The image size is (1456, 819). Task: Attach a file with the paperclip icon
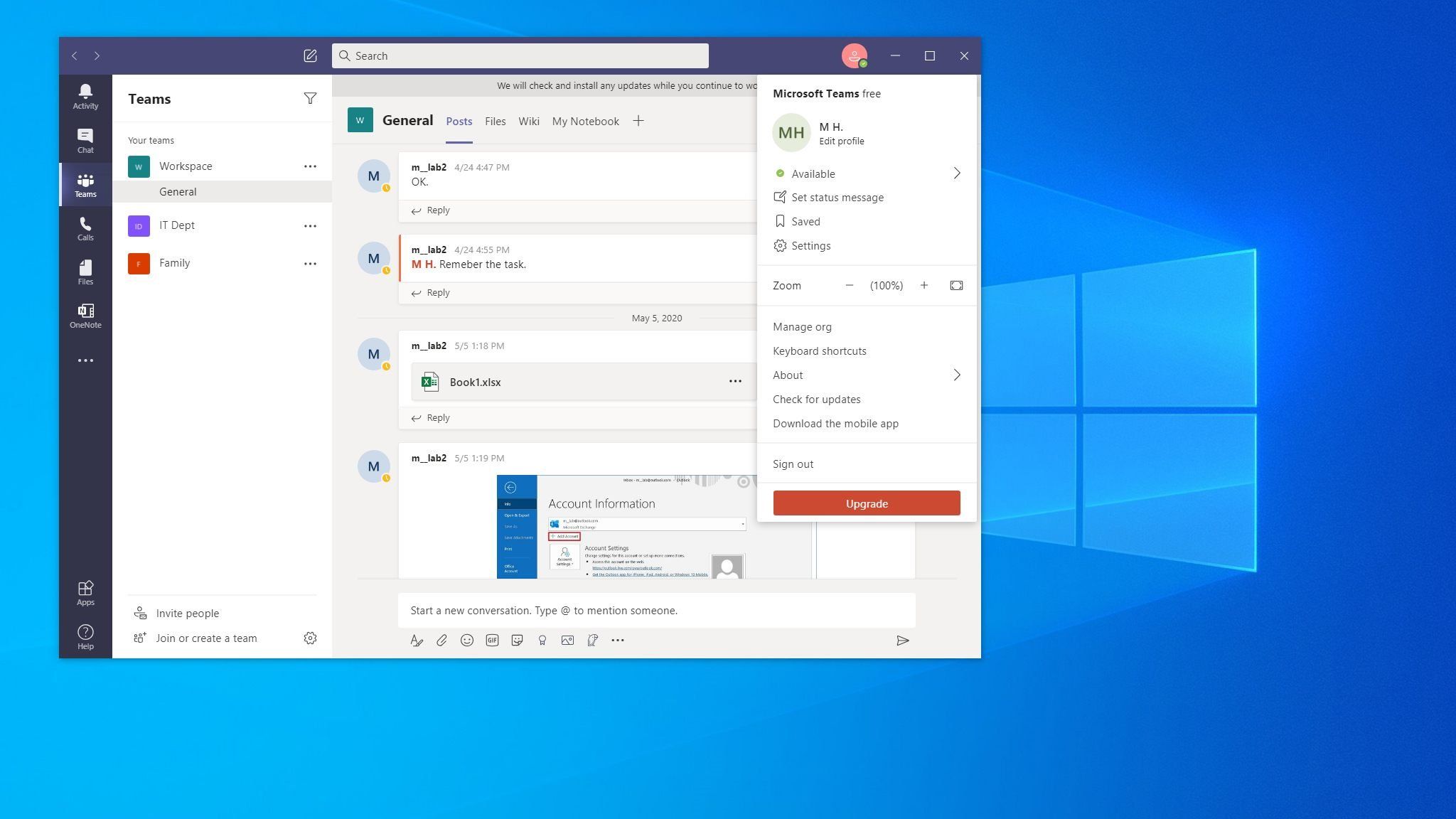click(x=441, y=641)
